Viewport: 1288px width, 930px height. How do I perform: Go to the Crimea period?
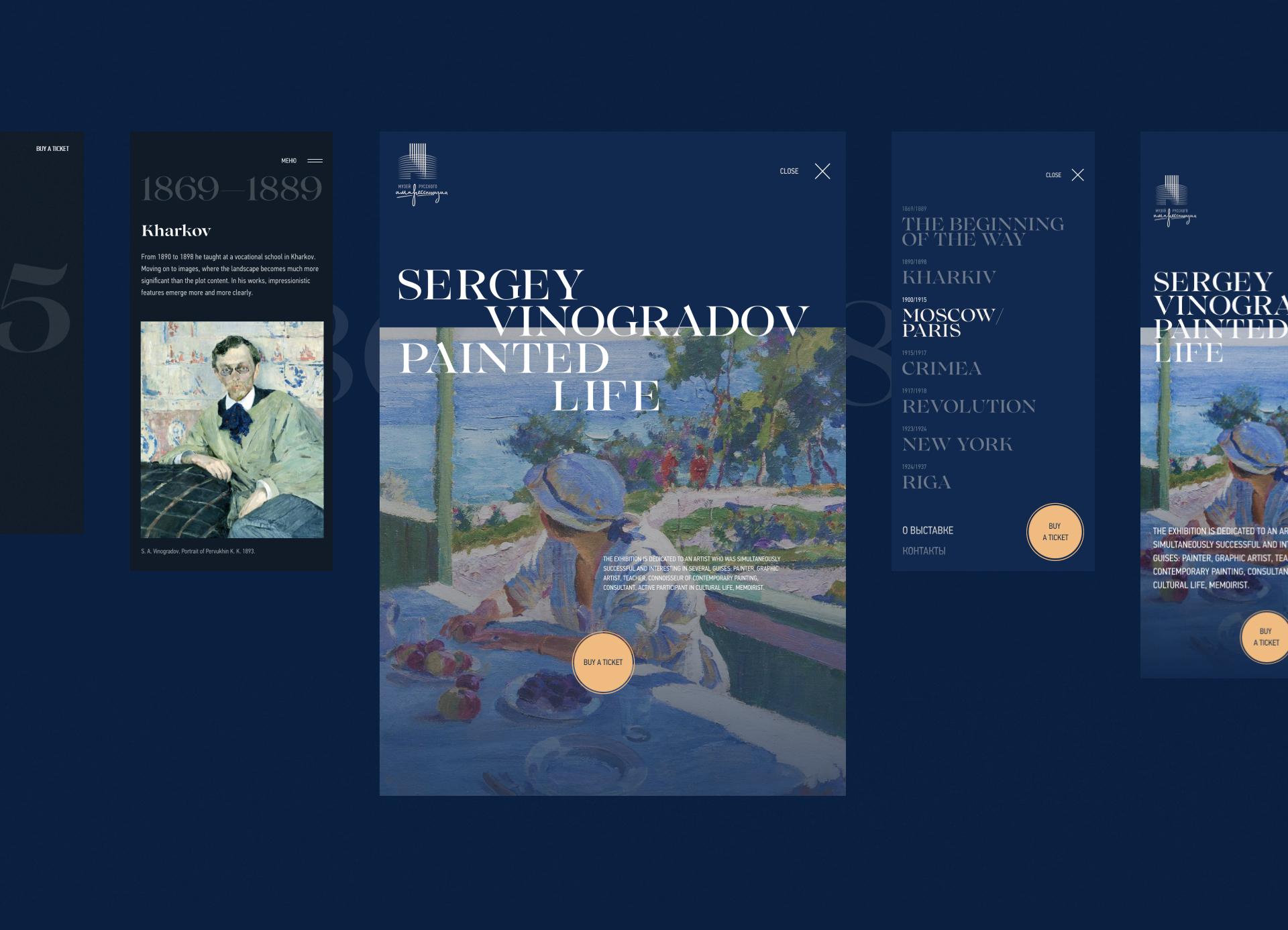pyautogui.click(x=941, y=368)
